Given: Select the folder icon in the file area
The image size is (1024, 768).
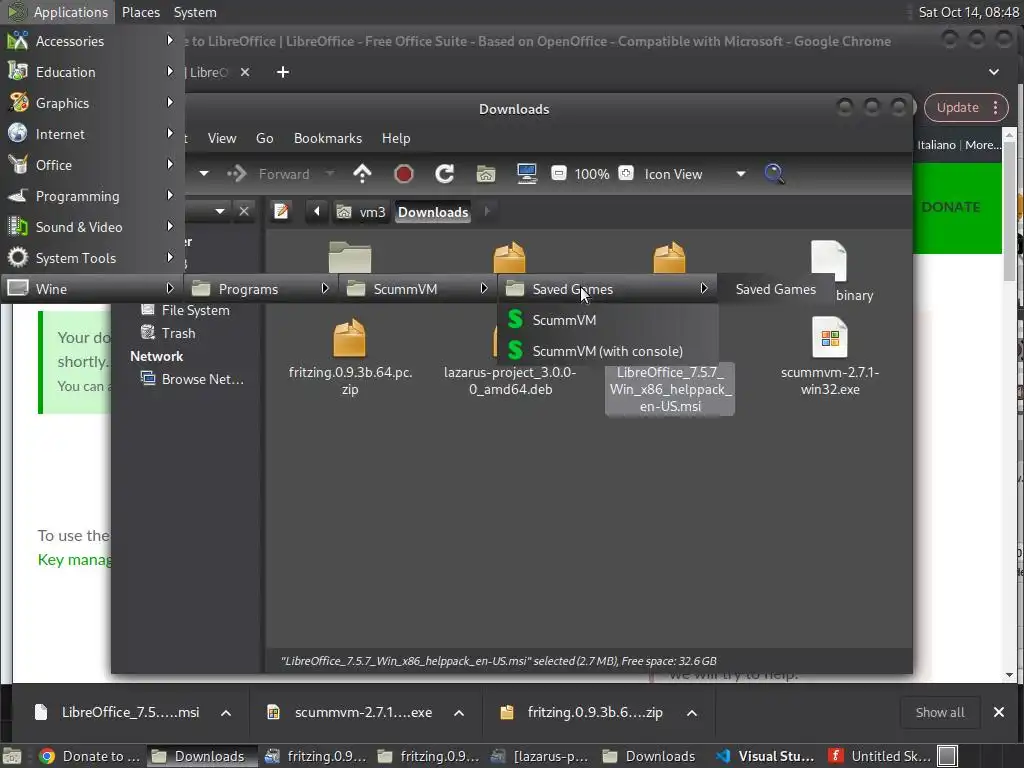Looking at the screenshot, I should click(x=349, y=257).
